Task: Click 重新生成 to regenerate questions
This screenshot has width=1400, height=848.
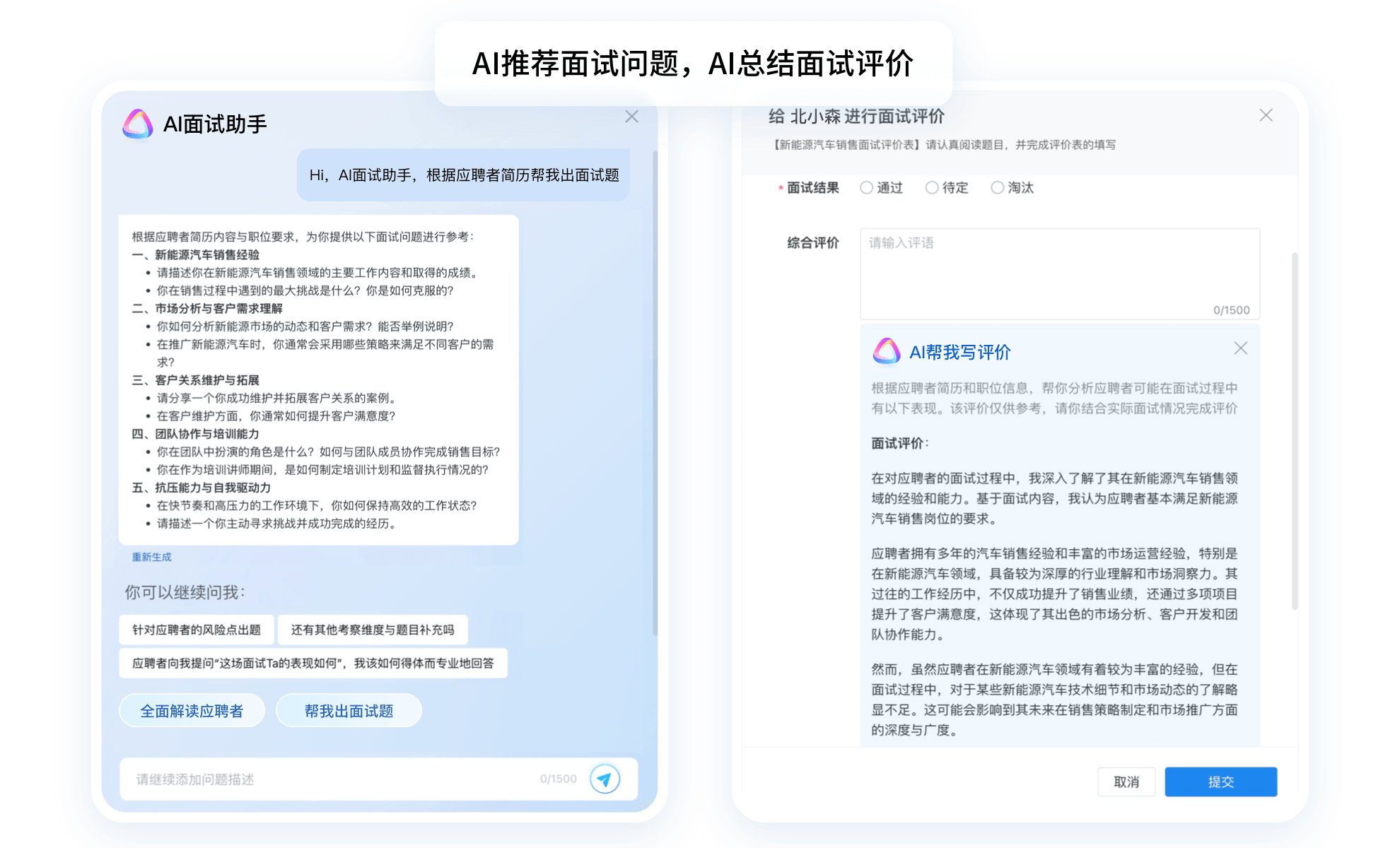Action: coord(151,557)
